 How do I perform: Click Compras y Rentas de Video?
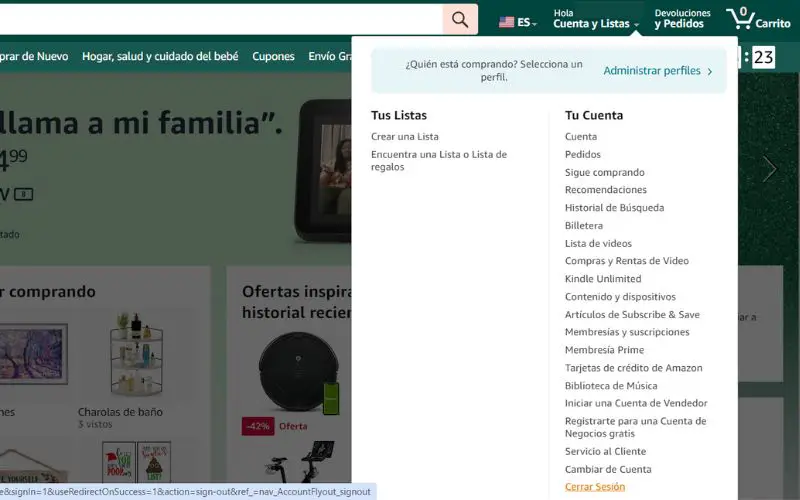(x=627, y=261)
